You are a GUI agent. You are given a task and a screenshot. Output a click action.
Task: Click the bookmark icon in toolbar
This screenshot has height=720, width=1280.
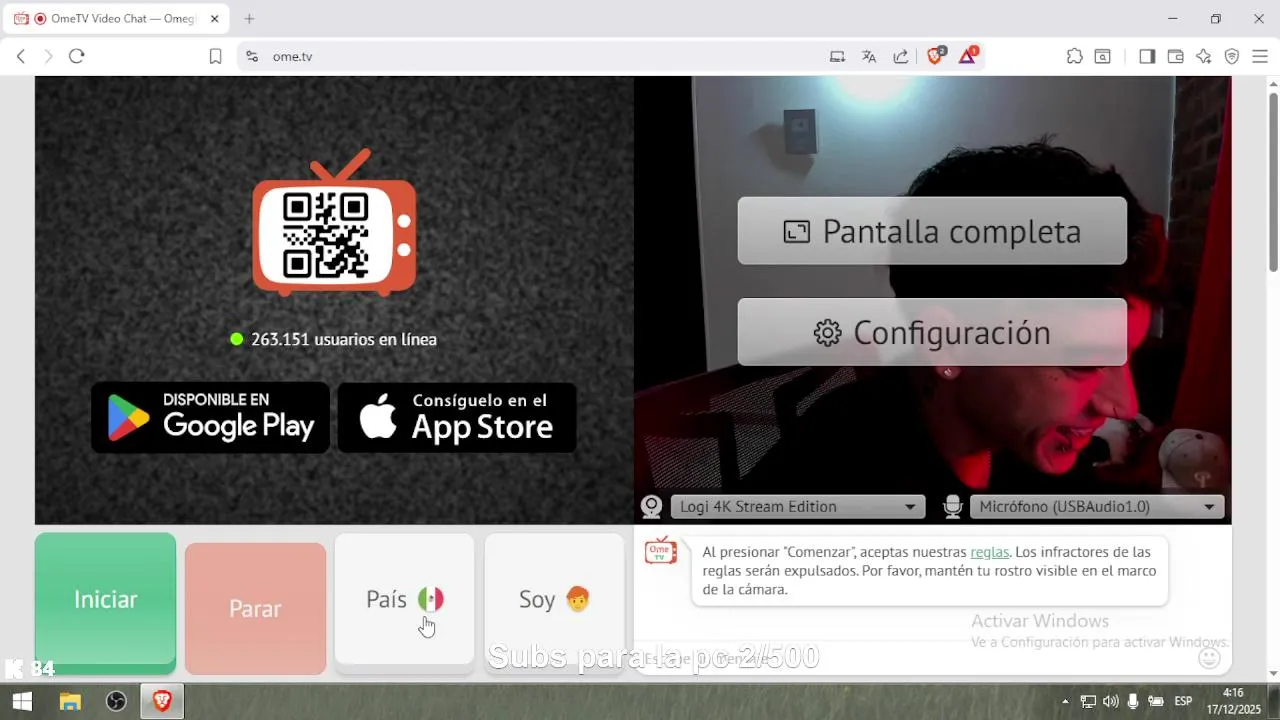pyautogui.click(x=215, y=57)
